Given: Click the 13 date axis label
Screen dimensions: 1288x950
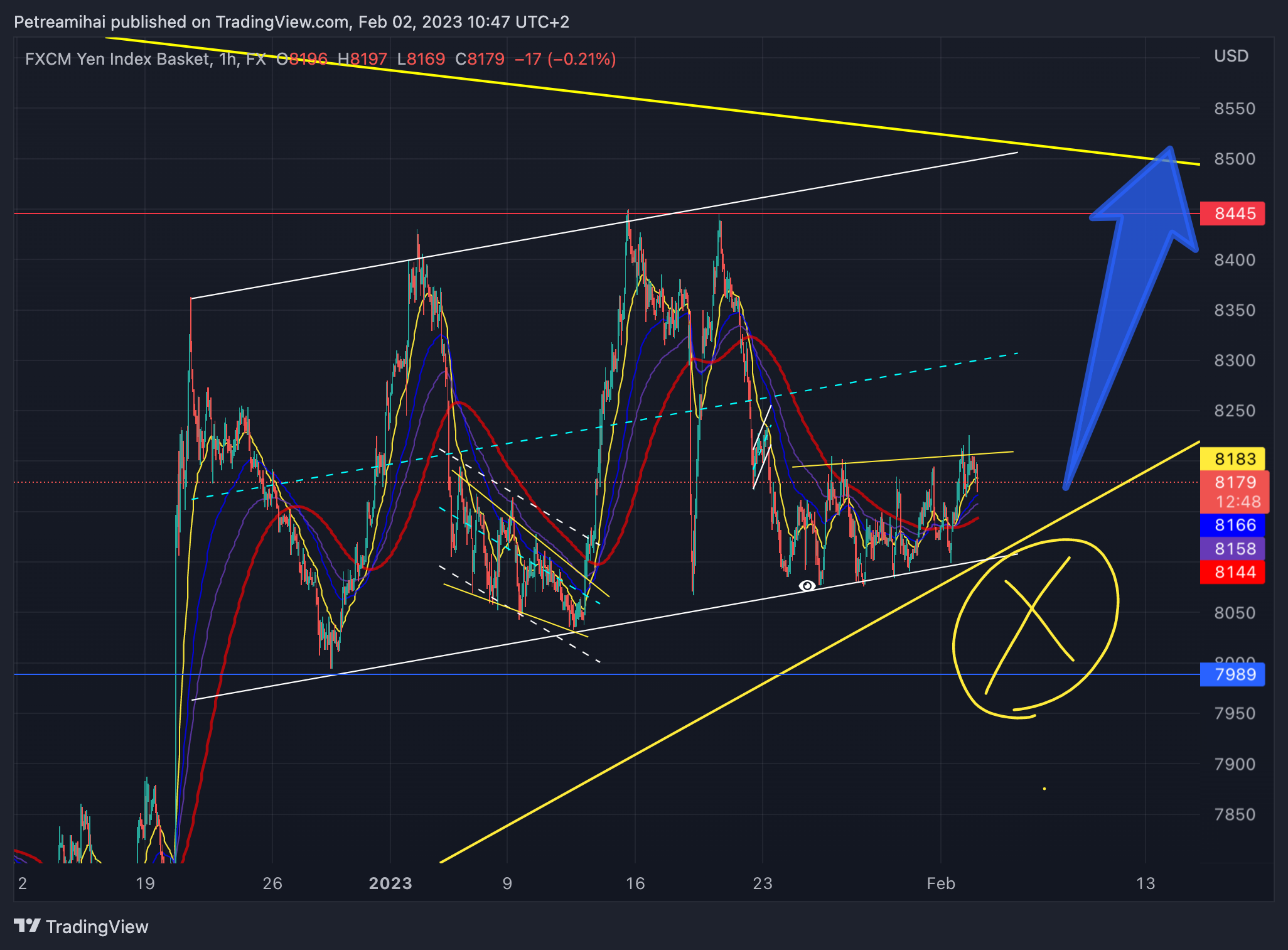Looking at the screenshot, I should tap(1146, 883).
